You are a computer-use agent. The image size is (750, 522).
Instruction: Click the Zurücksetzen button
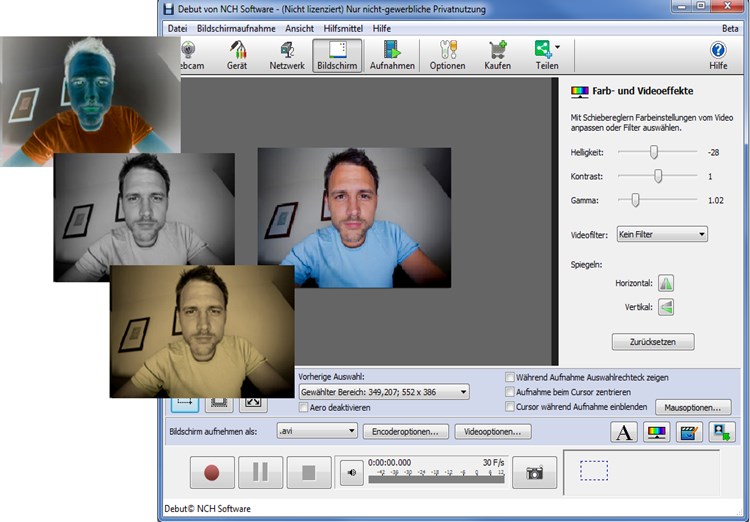pos(653,341)
